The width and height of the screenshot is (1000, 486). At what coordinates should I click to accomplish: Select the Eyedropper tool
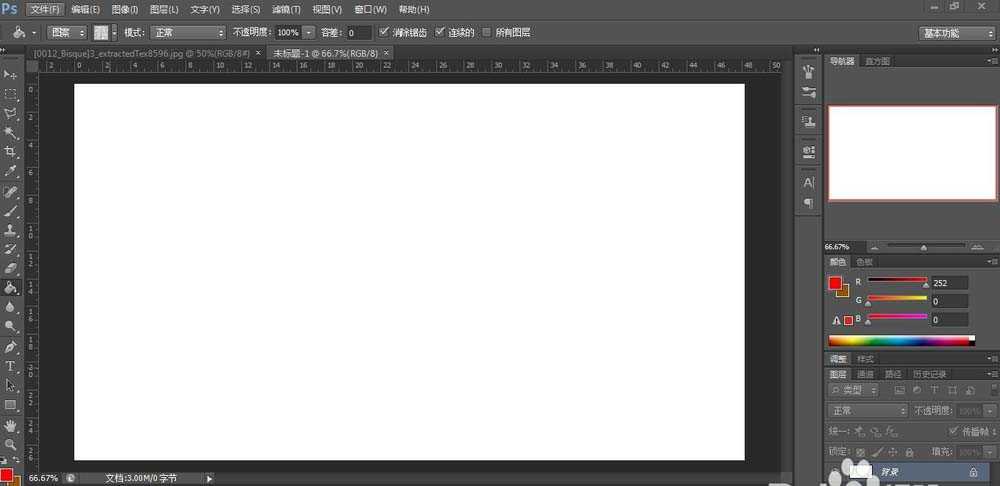coord(11,171)
